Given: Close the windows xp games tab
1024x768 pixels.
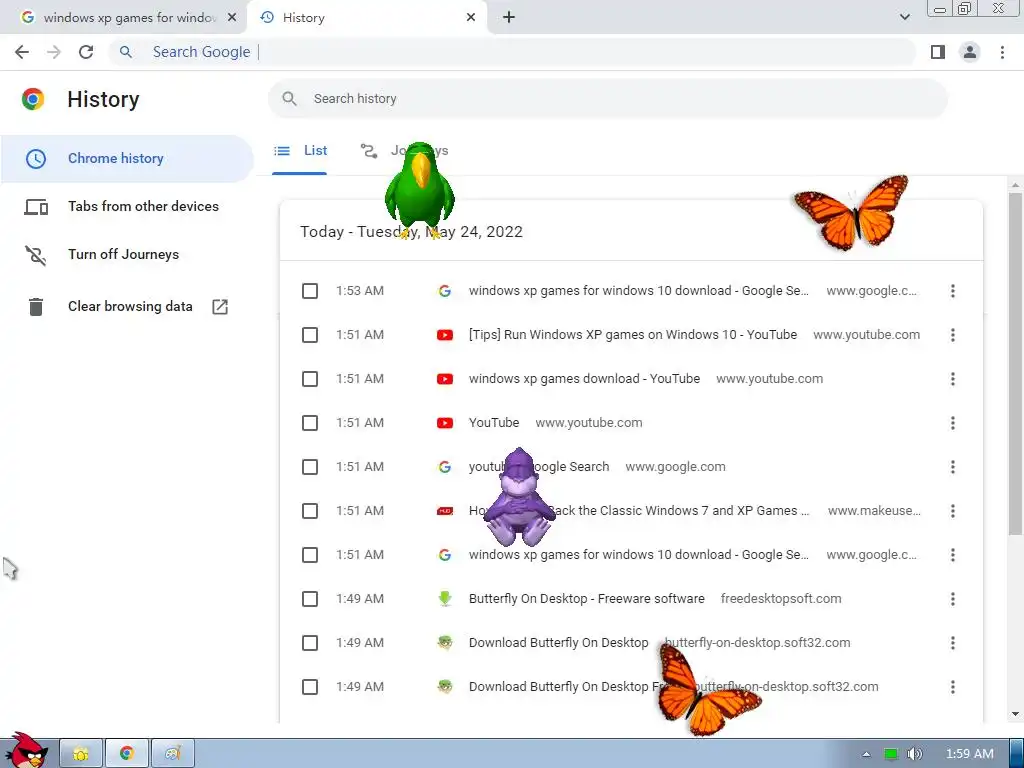Looking at the screenshot, I should tap(232, 18).
